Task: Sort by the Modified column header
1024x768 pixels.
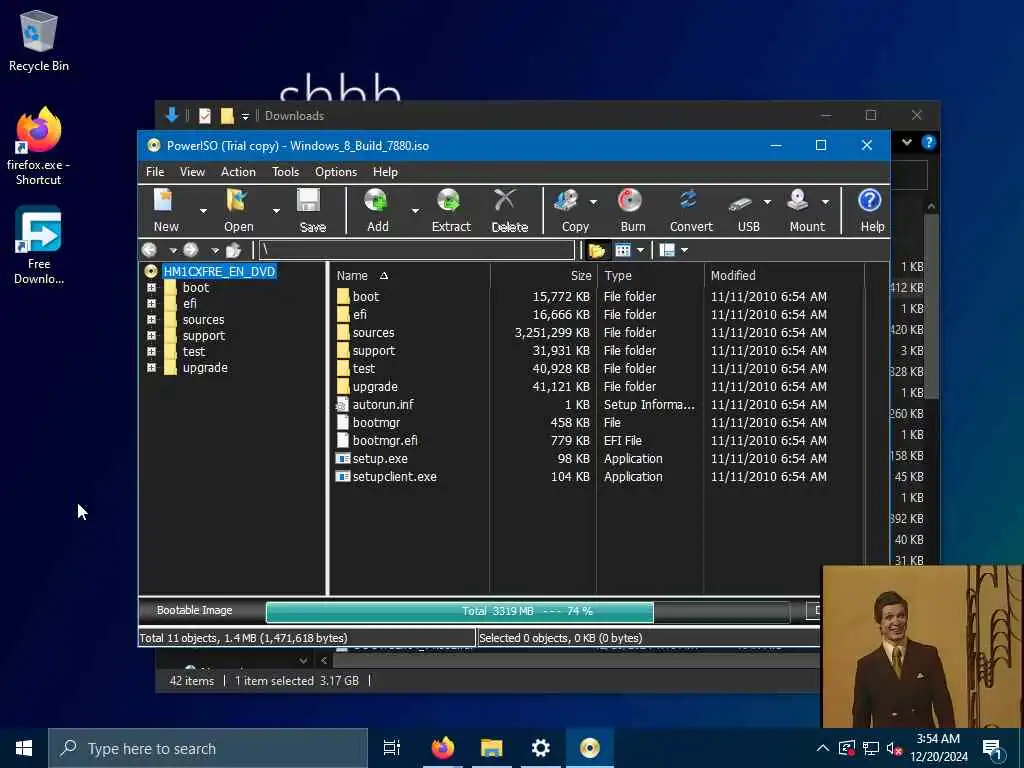Action: (x=784, y=276)
